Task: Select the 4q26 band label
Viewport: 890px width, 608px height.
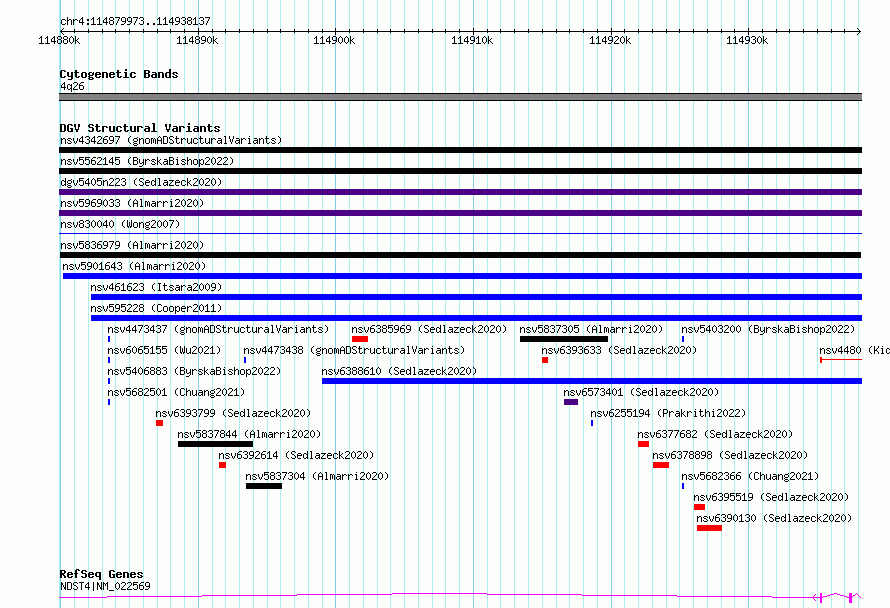Action: coord(72,86)
